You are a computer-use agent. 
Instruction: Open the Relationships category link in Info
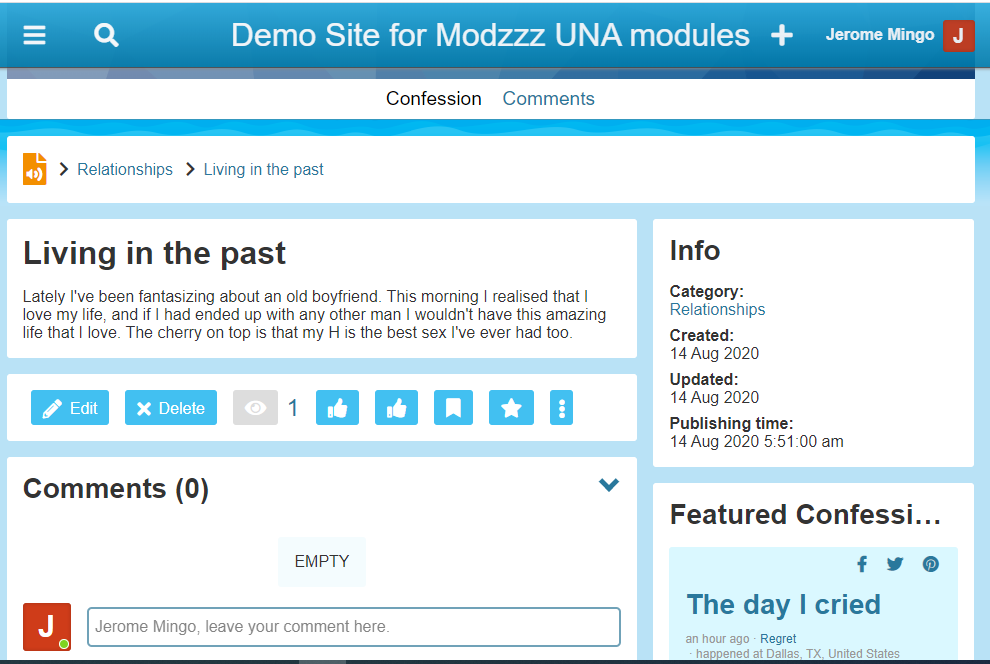[x=717, y=310]
